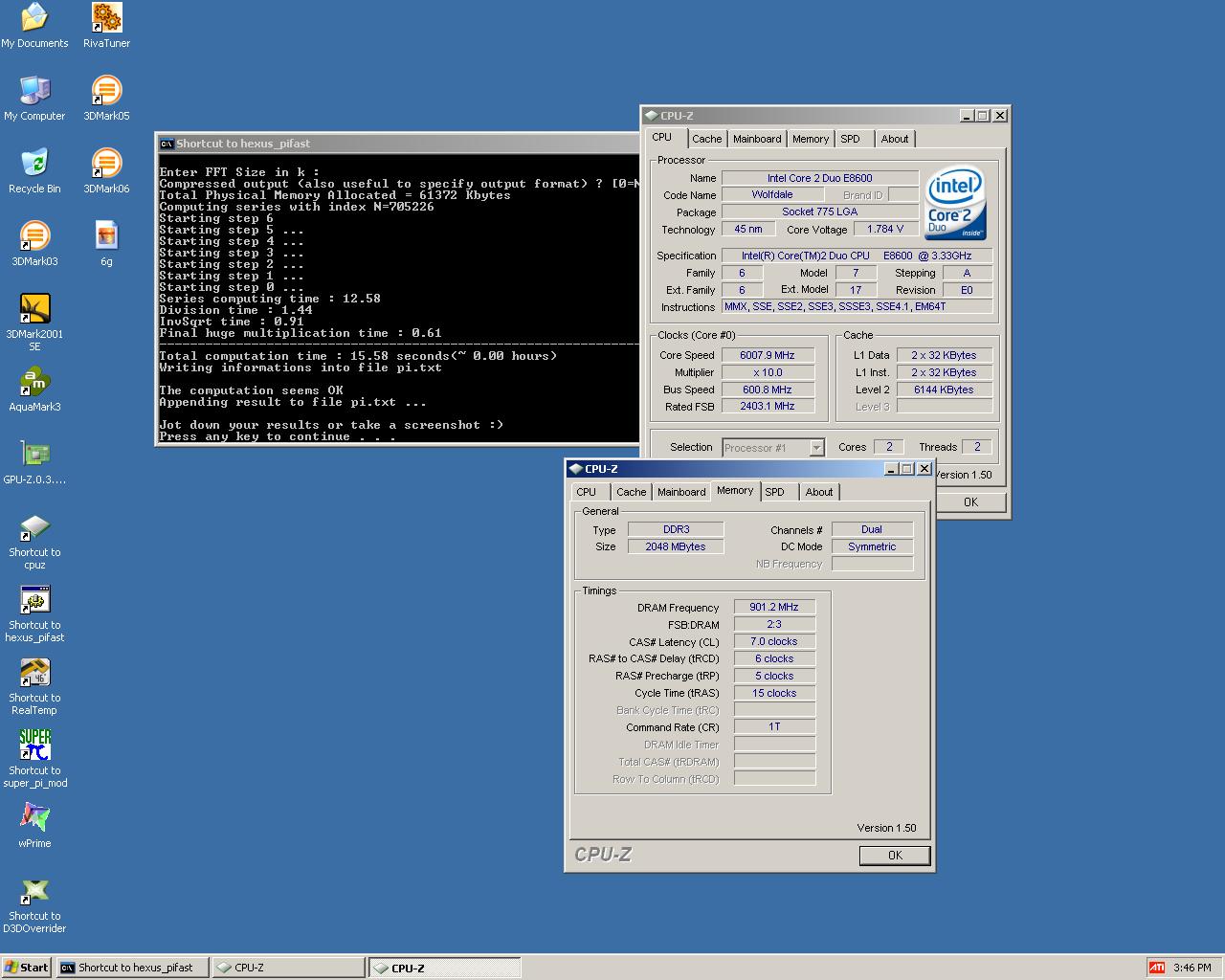Click the Core Speed value 6007.9 MHz
The height and width of the screenshot is (980, 1225).
768,355
